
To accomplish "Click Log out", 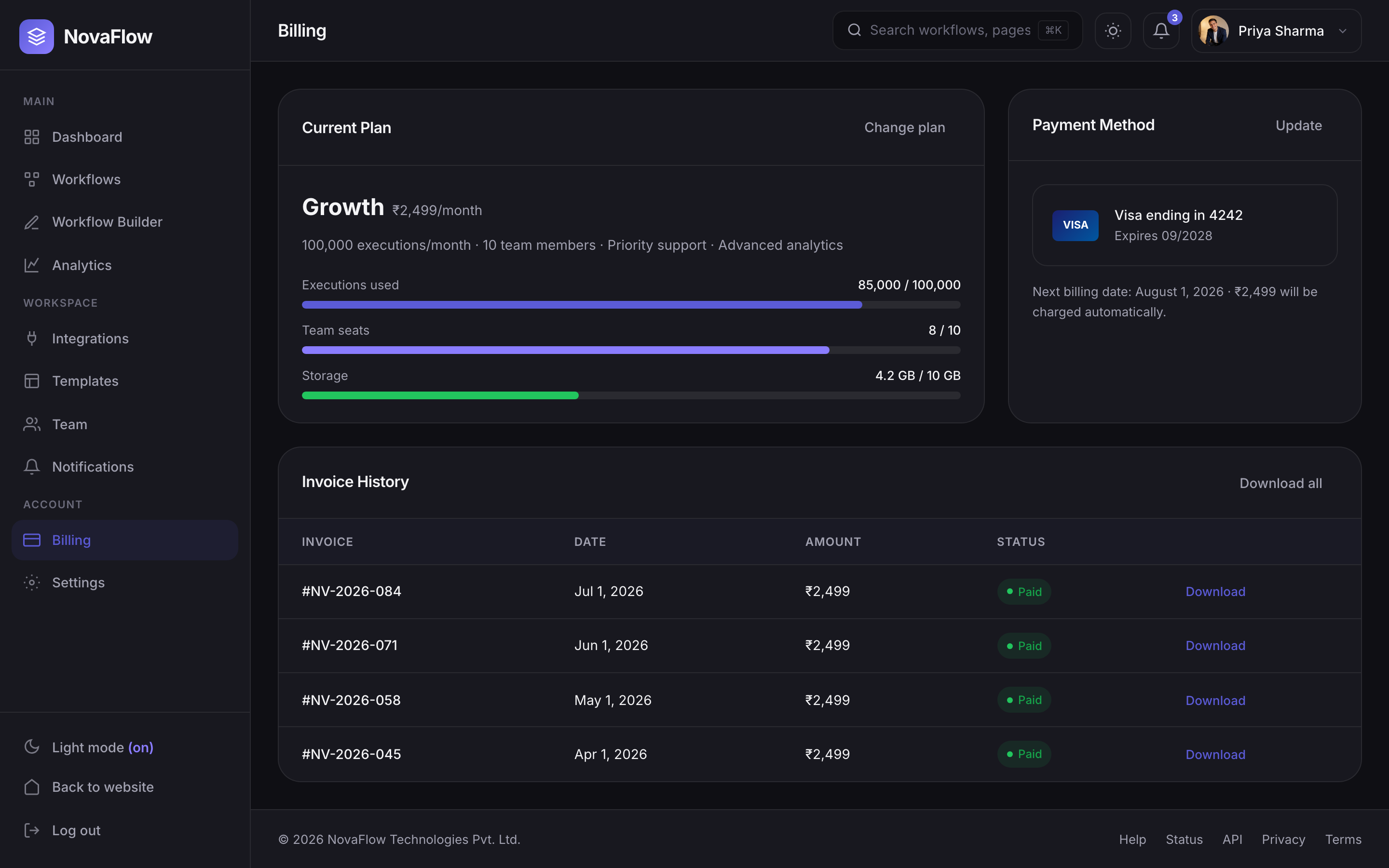I will pos(124,830).
